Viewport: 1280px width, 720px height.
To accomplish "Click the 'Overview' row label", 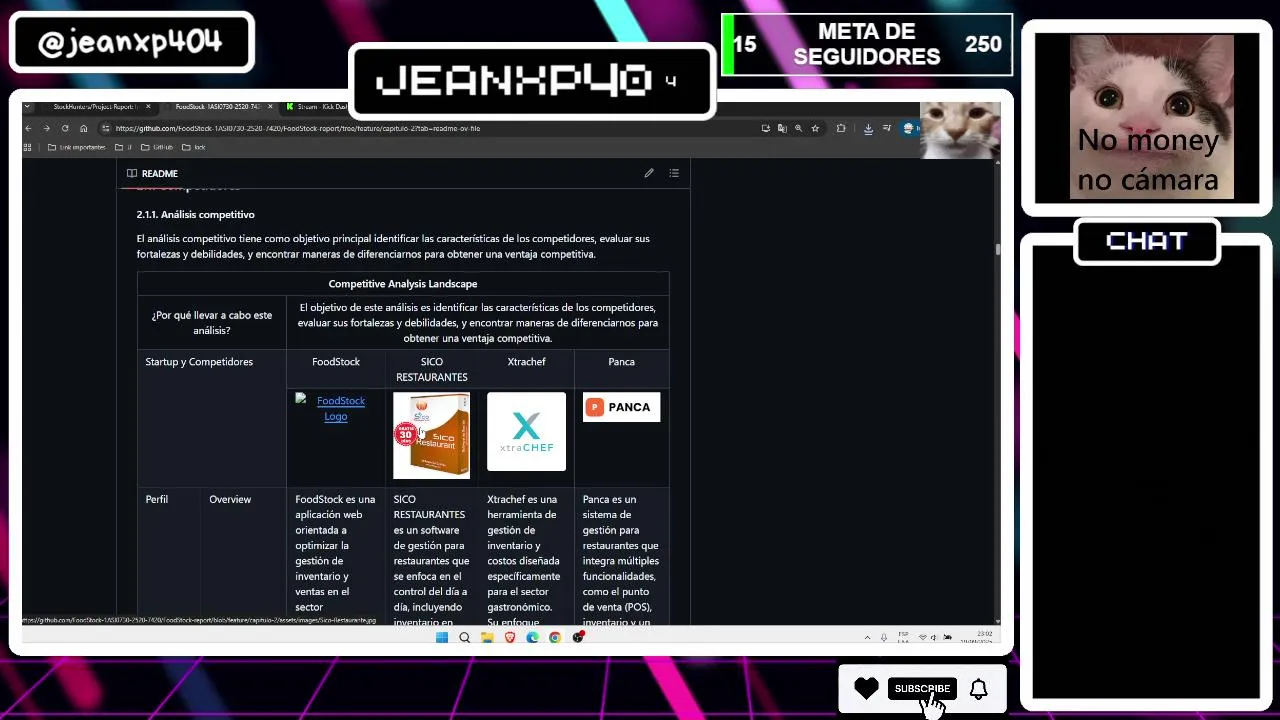I will (230, 499).
